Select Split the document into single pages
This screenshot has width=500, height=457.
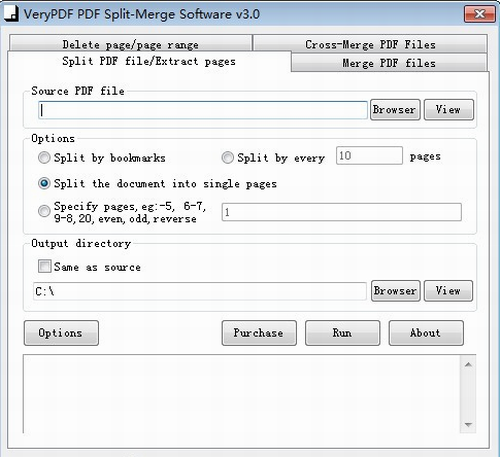(44, 183)
